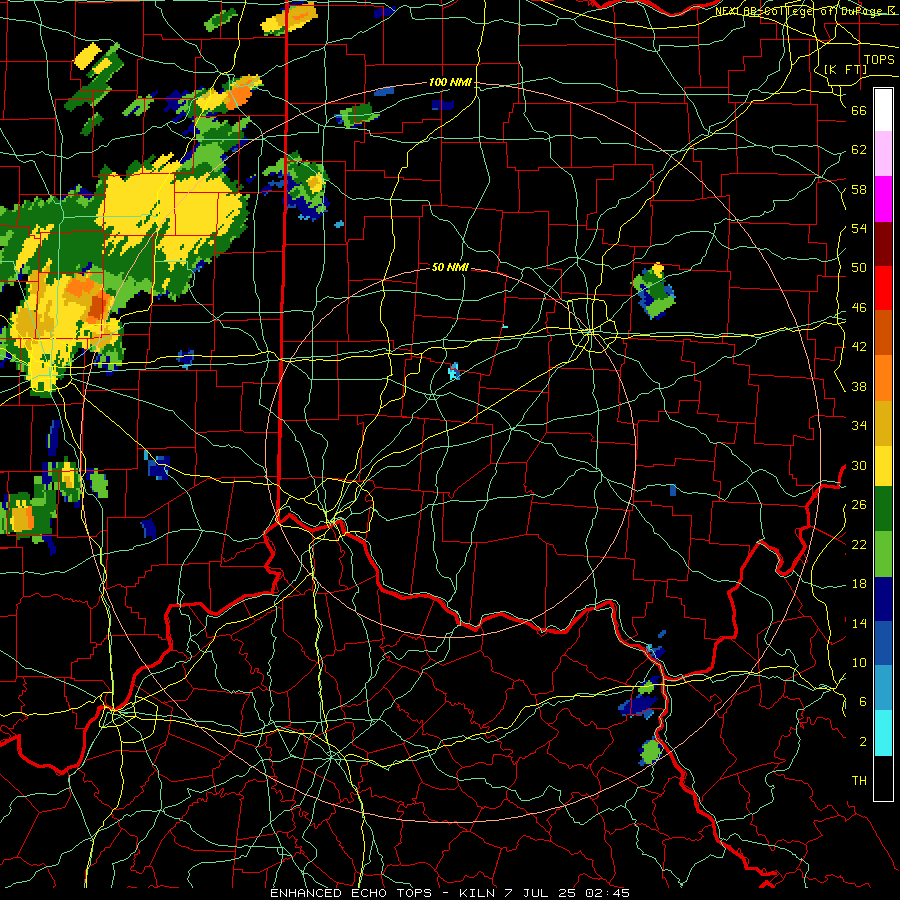Click the 38 legend value
Viewport: 900px width, 900px height.
click(x=859, y=386)
